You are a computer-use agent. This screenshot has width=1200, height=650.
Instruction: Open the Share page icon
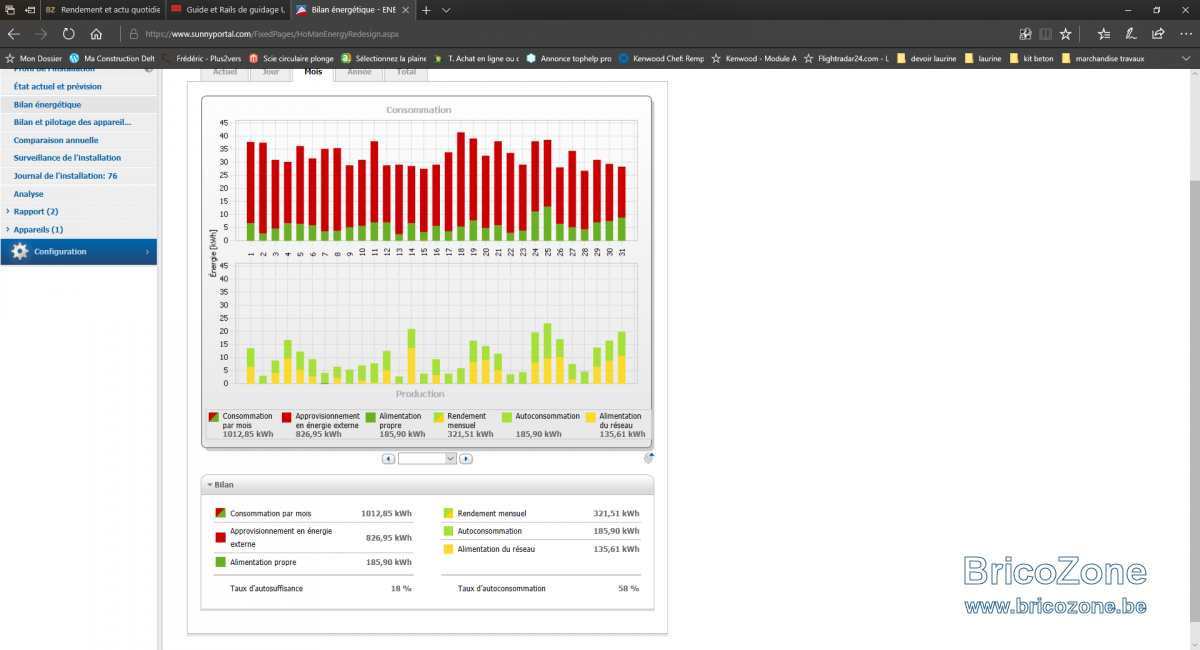coord(1158,33)
